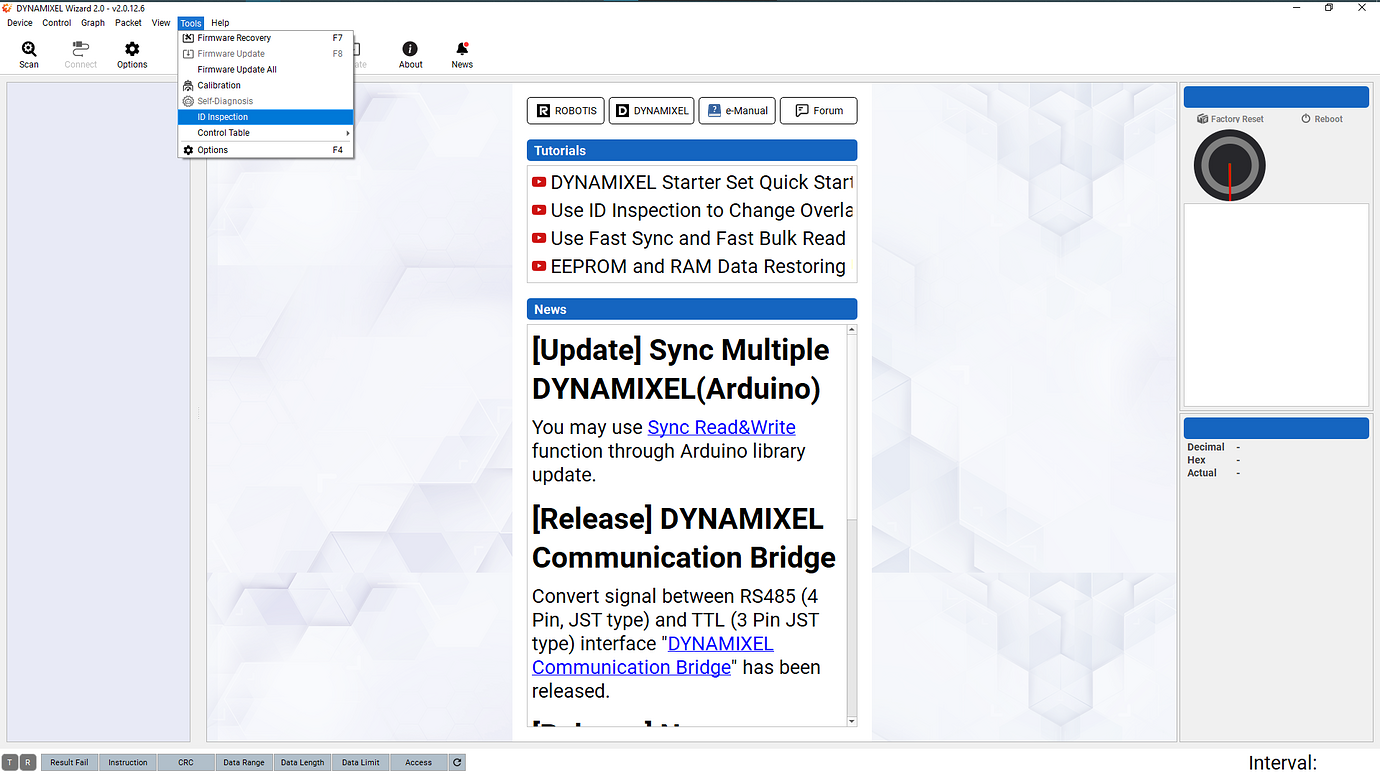Enable the Result Fail packet filter
Viewport: 1380px width, 776px height.
point(68,761)
